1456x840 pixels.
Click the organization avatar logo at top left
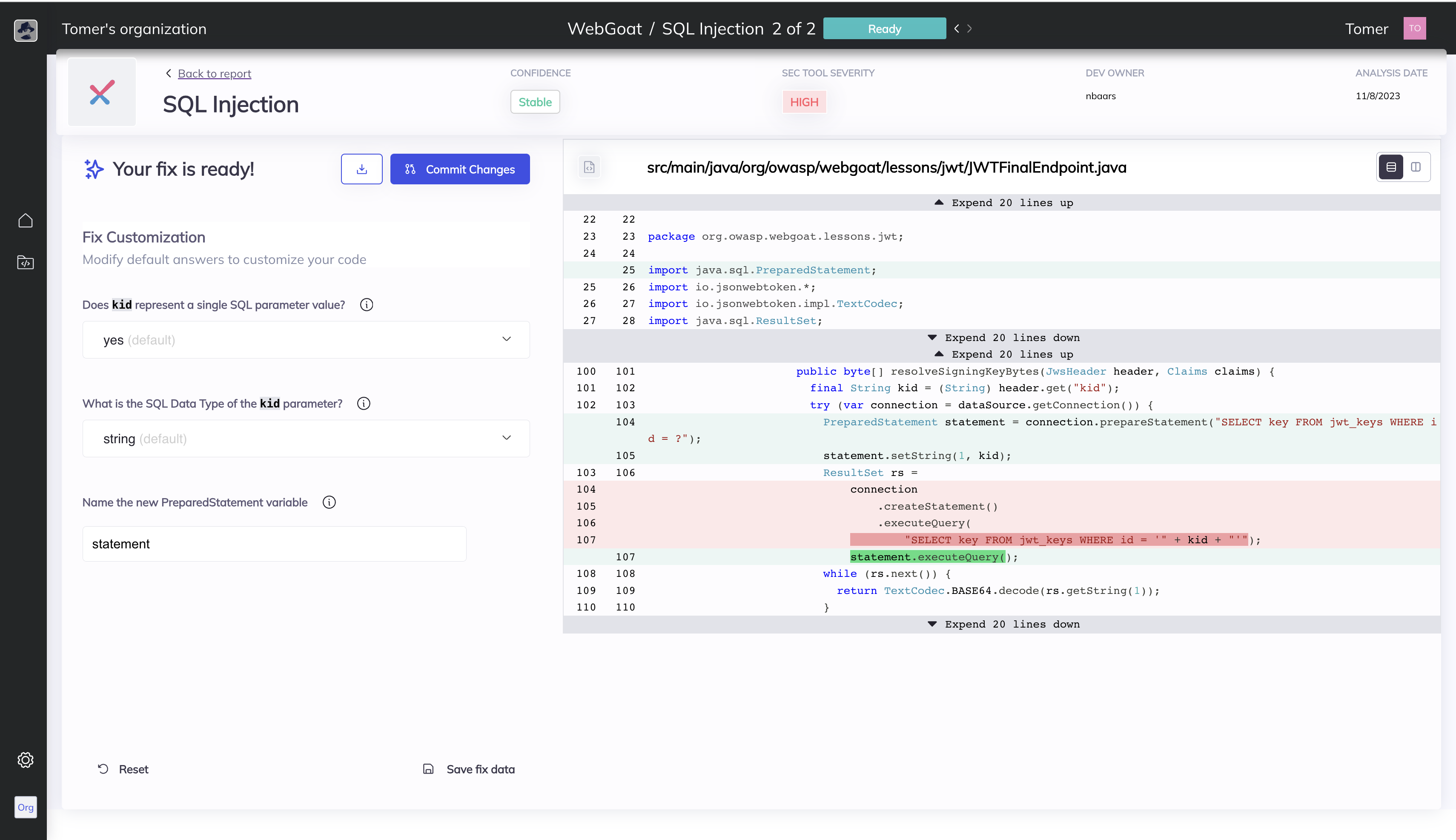pyautogui.click(x=26, y=30)
